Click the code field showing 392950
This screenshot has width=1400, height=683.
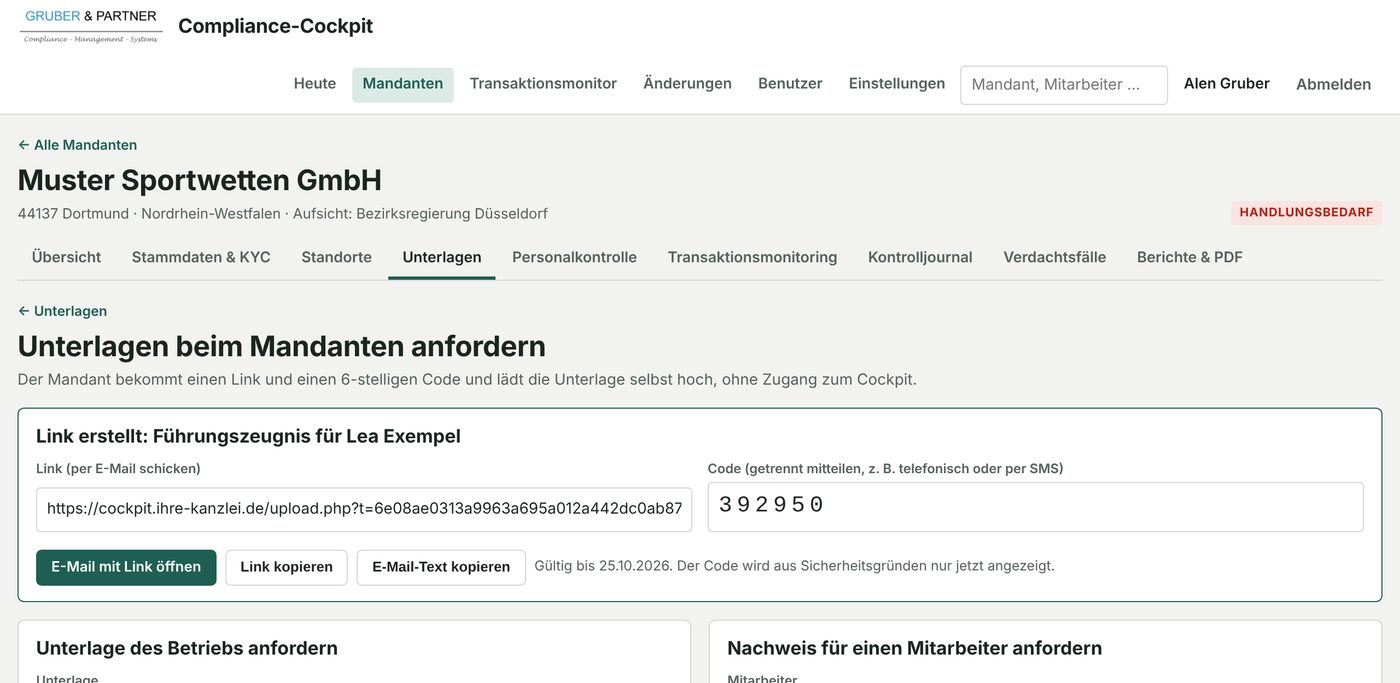(x=1035, y=507)
